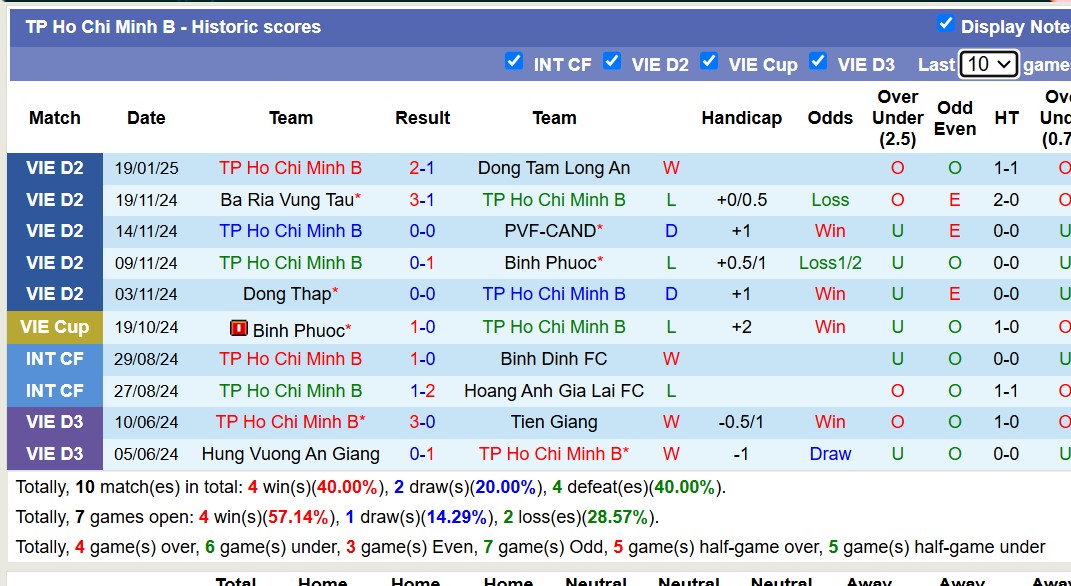The image size is (1071, 586).
Task: Disable the INT CF filter checkbox
Action: click(x=514, y=61)
